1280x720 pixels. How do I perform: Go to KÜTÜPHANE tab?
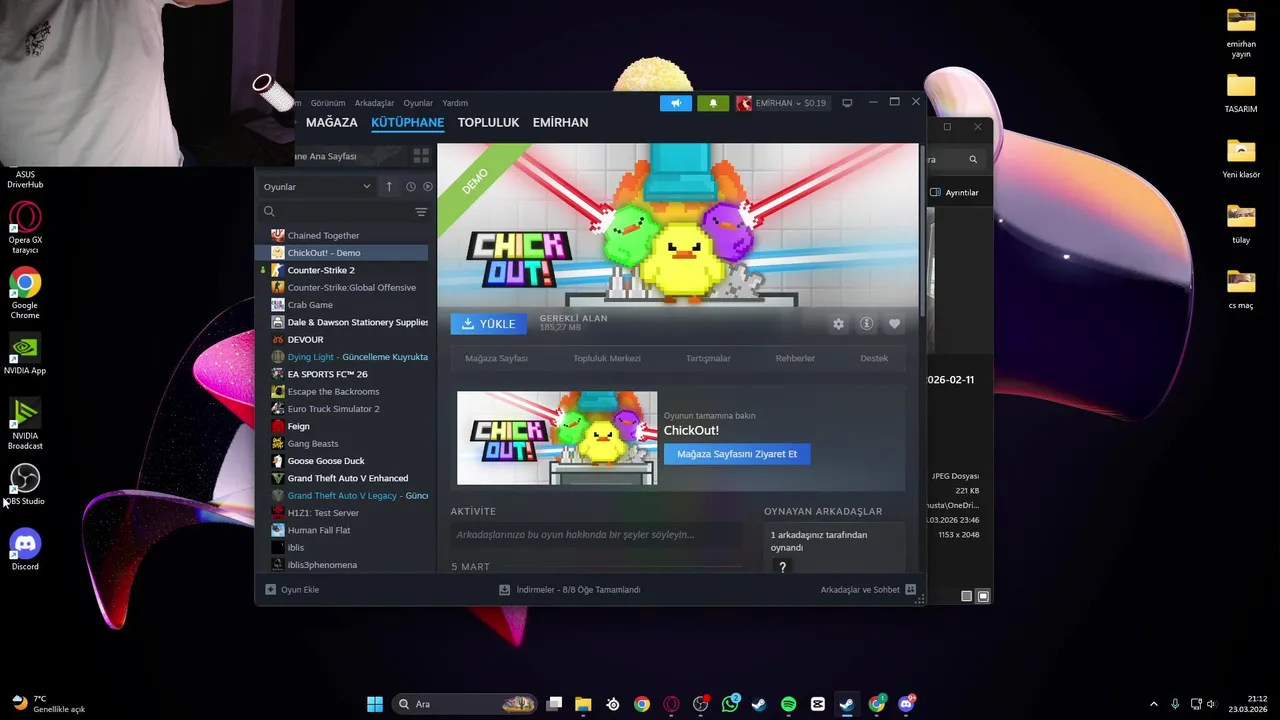407,122
